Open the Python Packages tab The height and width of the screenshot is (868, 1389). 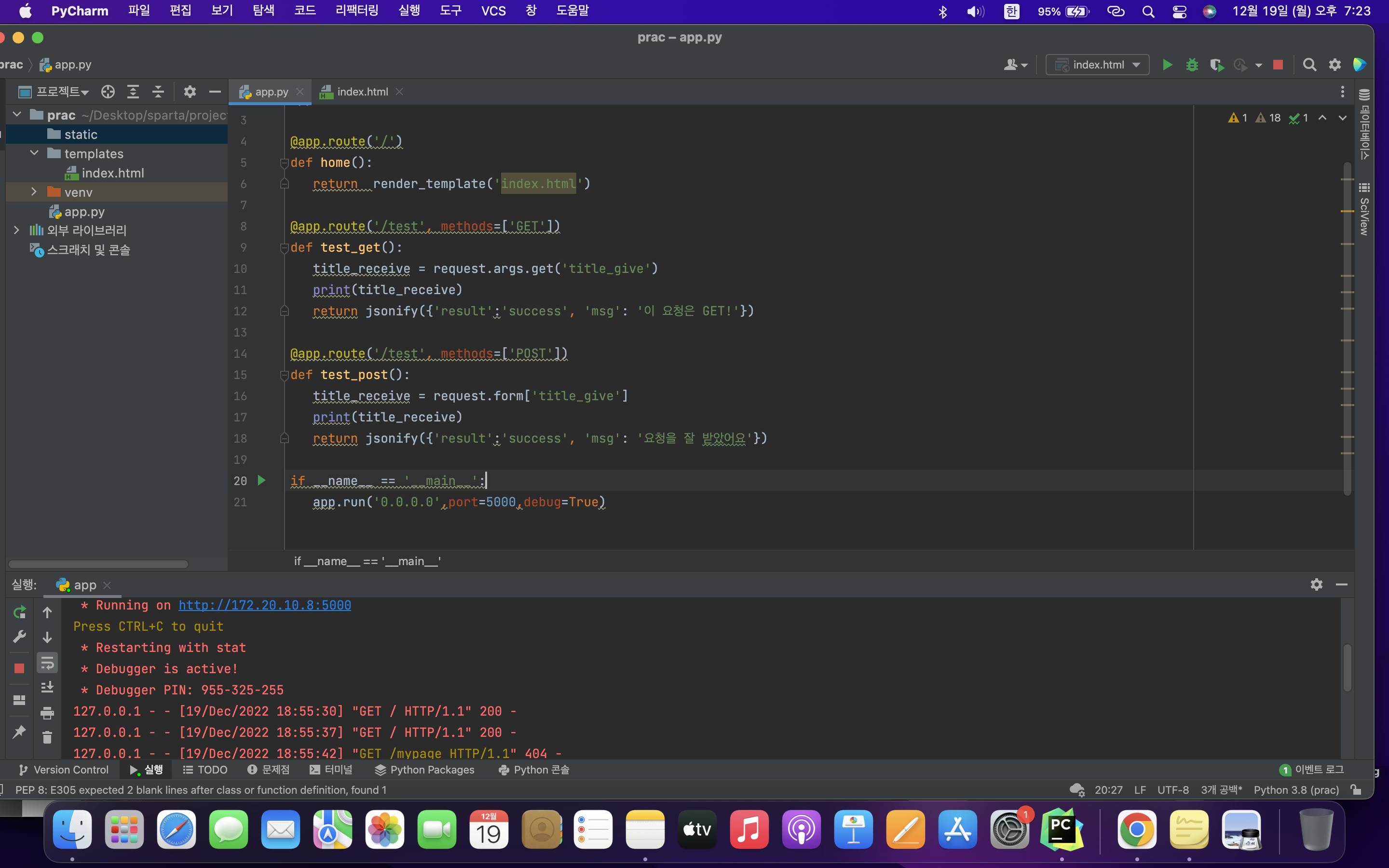tap(424, 770)
